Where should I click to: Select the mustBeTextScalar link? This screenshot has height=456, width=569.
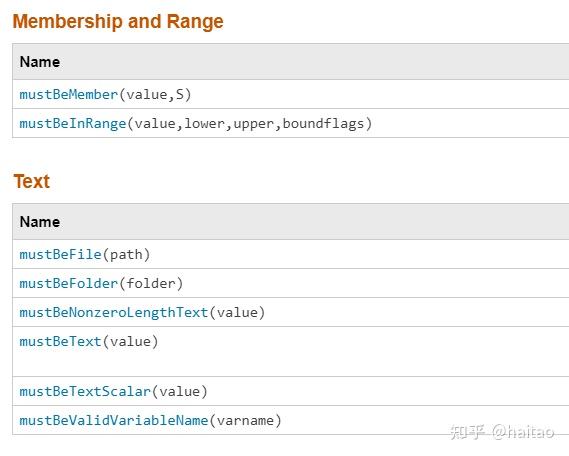pos(85,392)
